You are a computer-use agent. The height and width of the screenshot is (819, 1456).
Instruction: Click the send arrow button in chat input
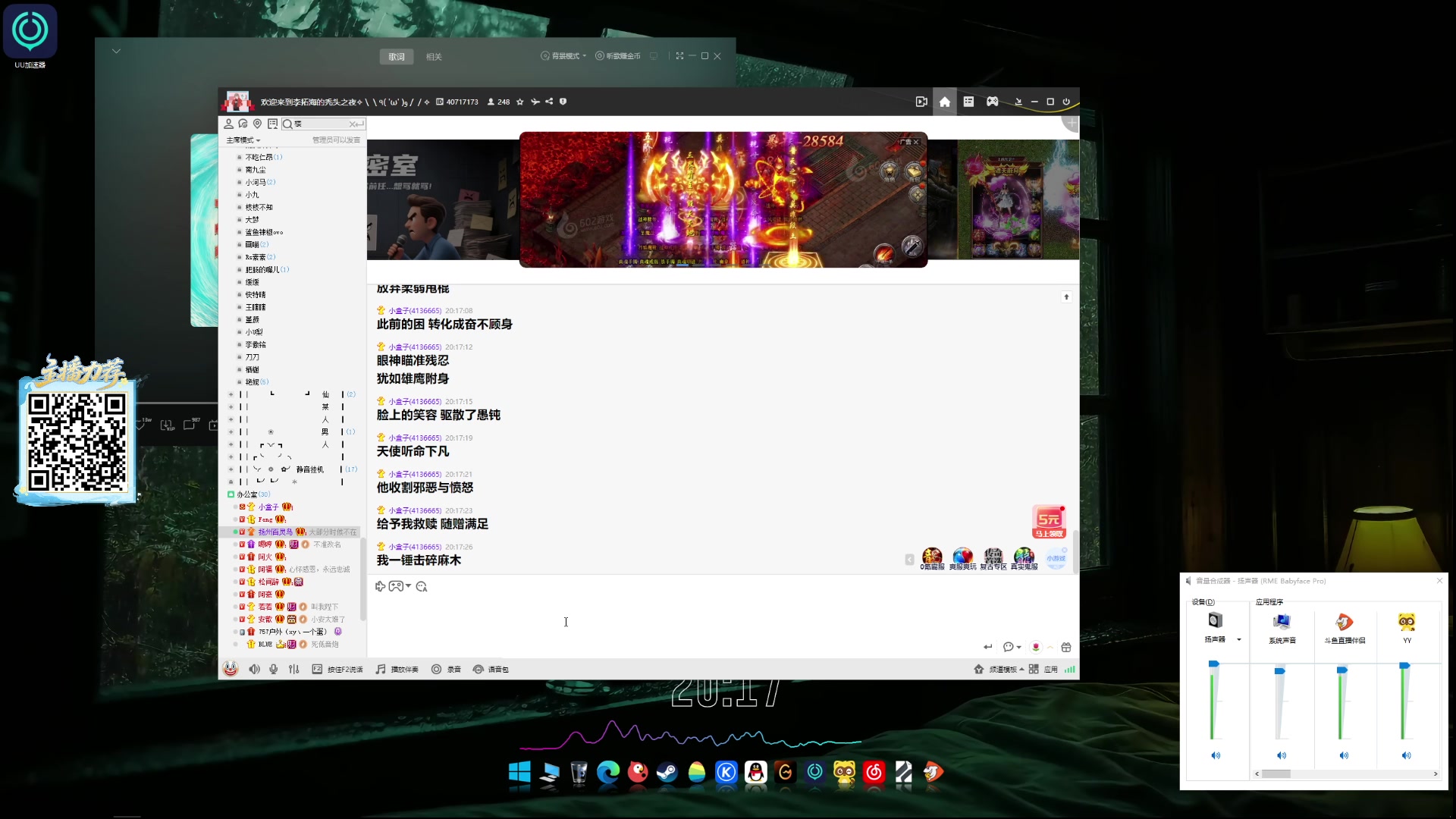(987, 647)
